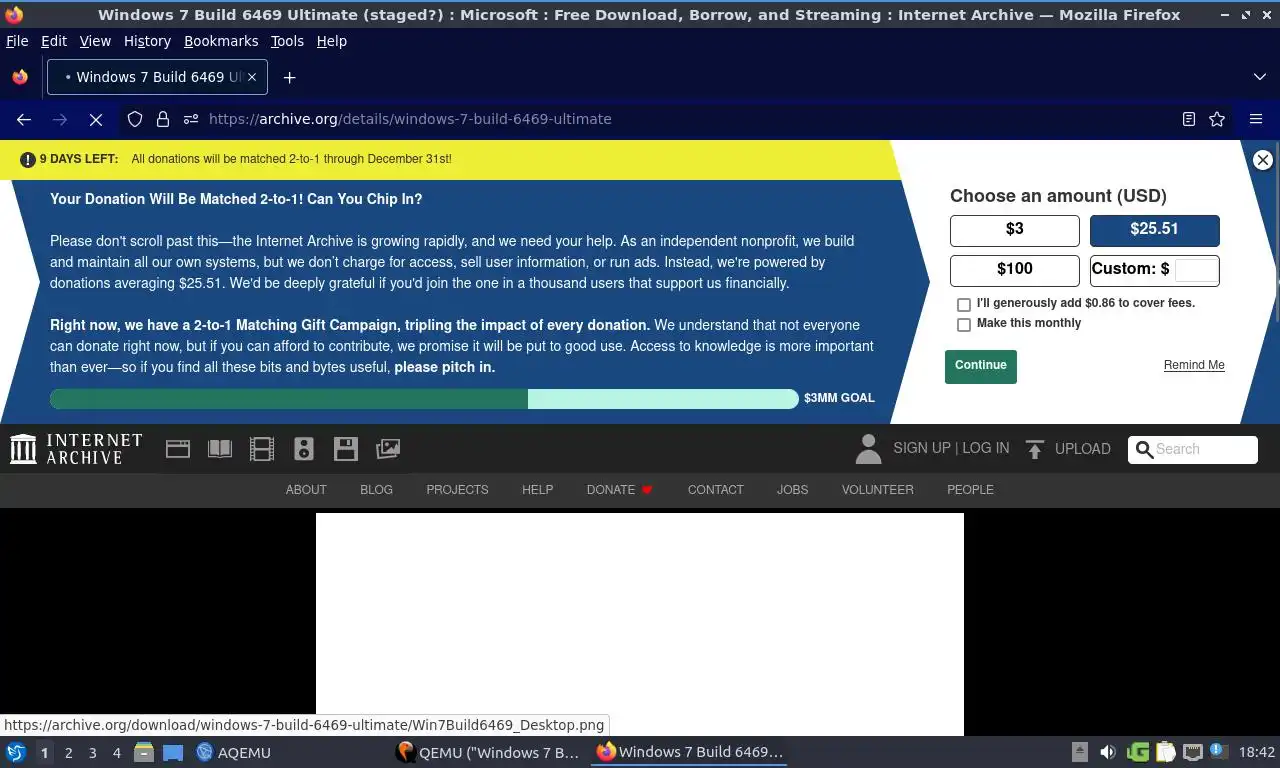
Task: Stop loading the page
Action: [x=96, y=119]
